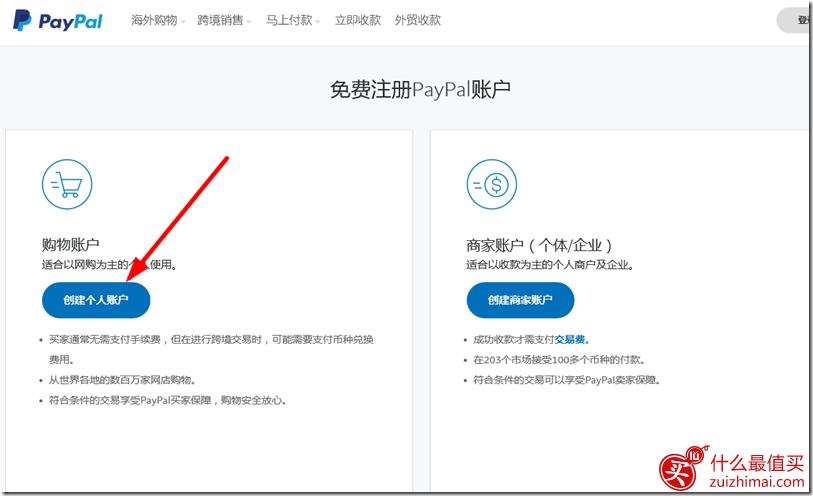Image resolution: width=813 pixels, height=496 pixels.
Task: Click the 购物账户 title
Action: [x=71, y=245]
